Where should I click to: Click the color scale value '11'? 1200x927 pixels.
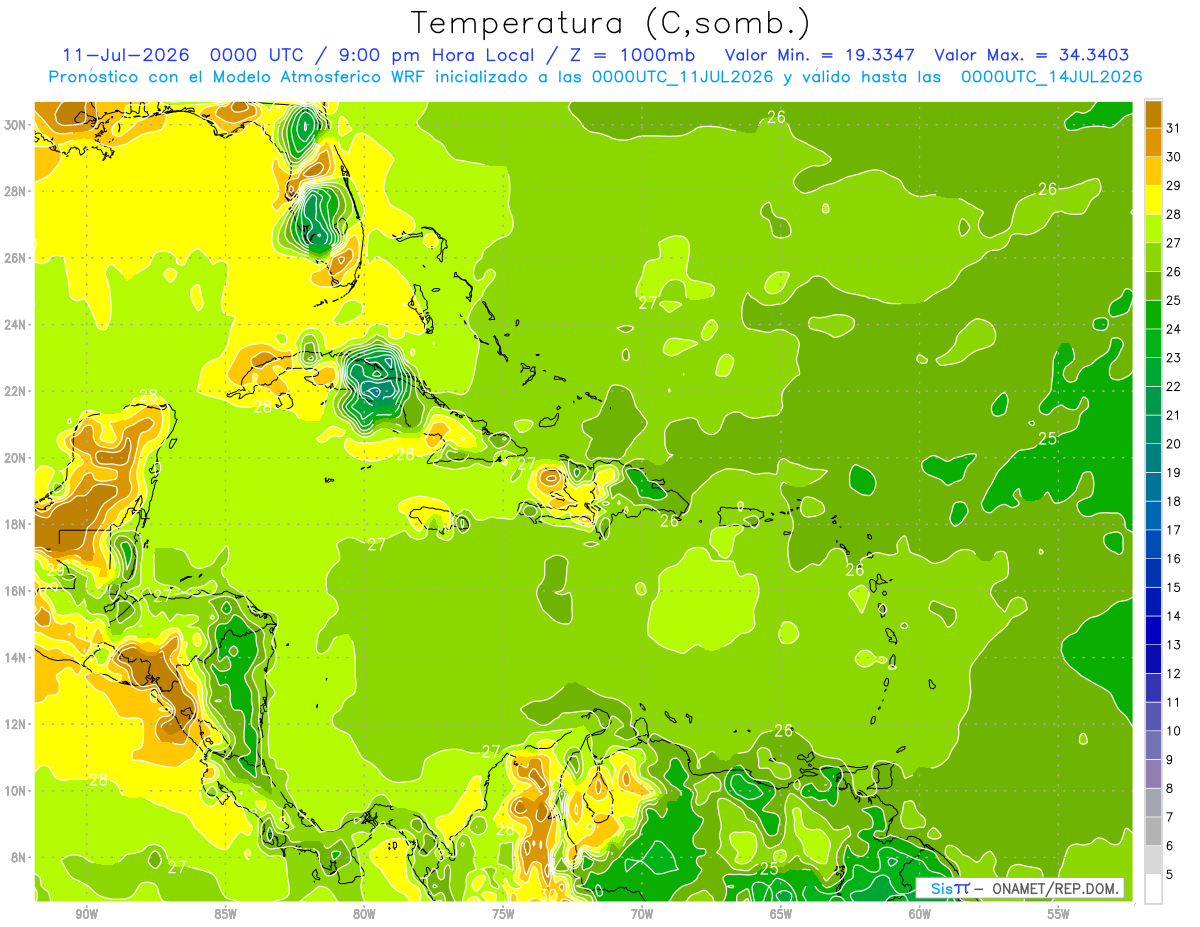[x=1173, y=703]
